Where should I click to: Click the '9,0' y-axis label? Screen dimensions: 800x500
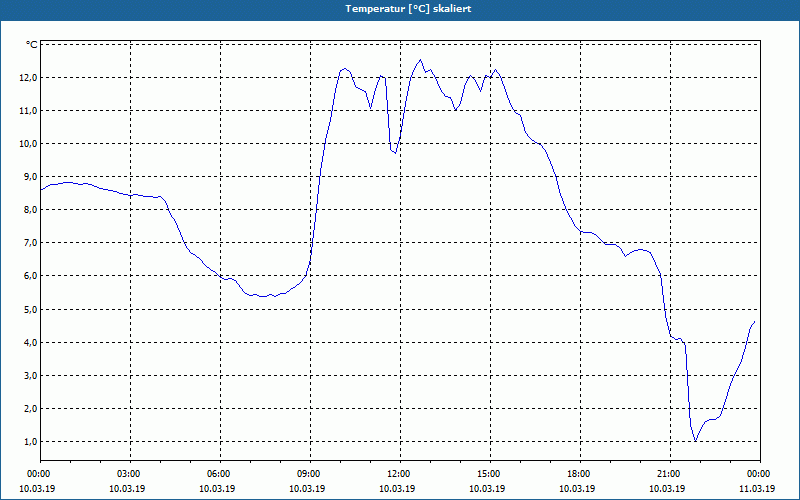click(31, 177)
